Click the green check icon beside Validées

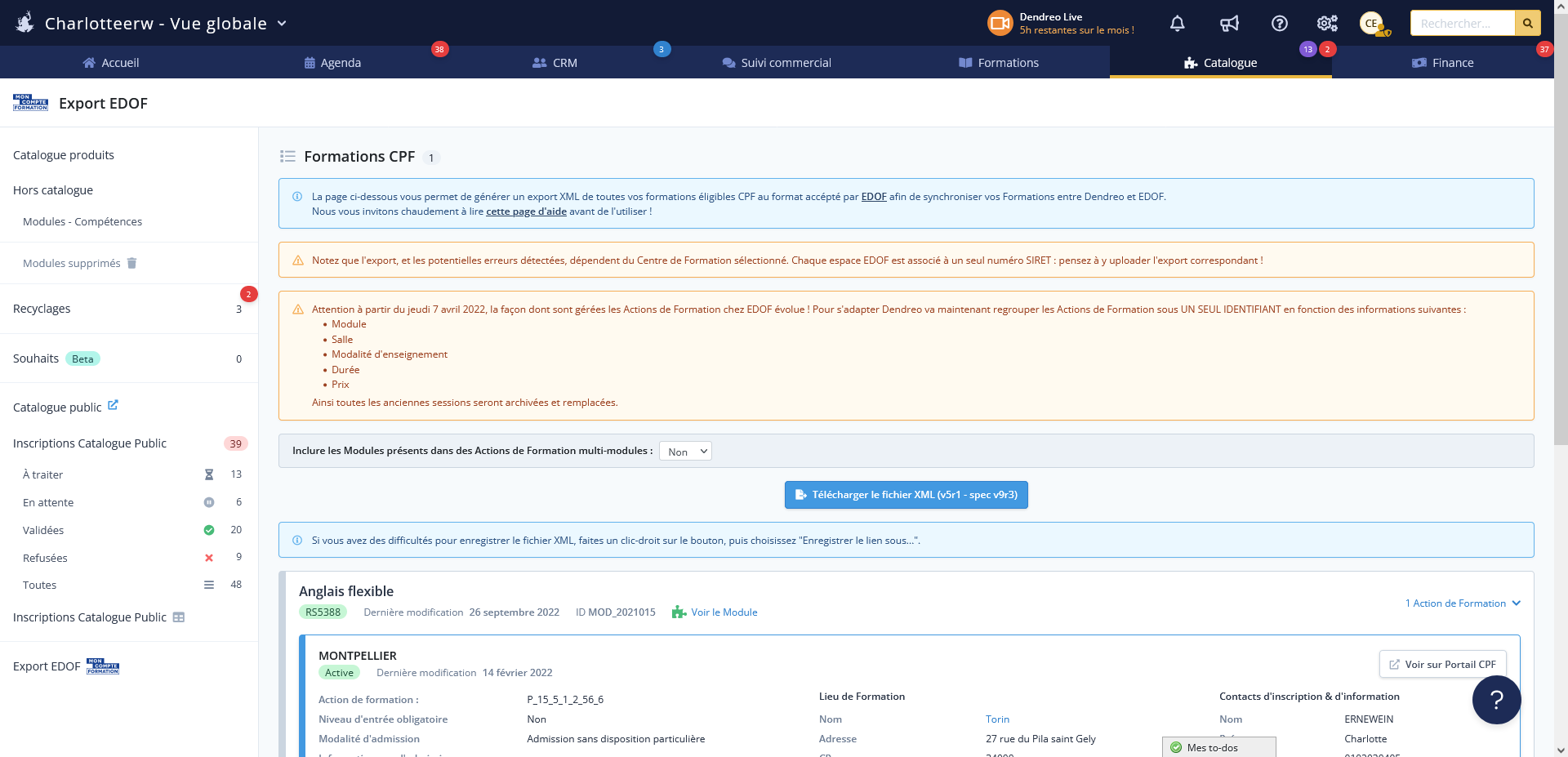(x=209, y=529)
